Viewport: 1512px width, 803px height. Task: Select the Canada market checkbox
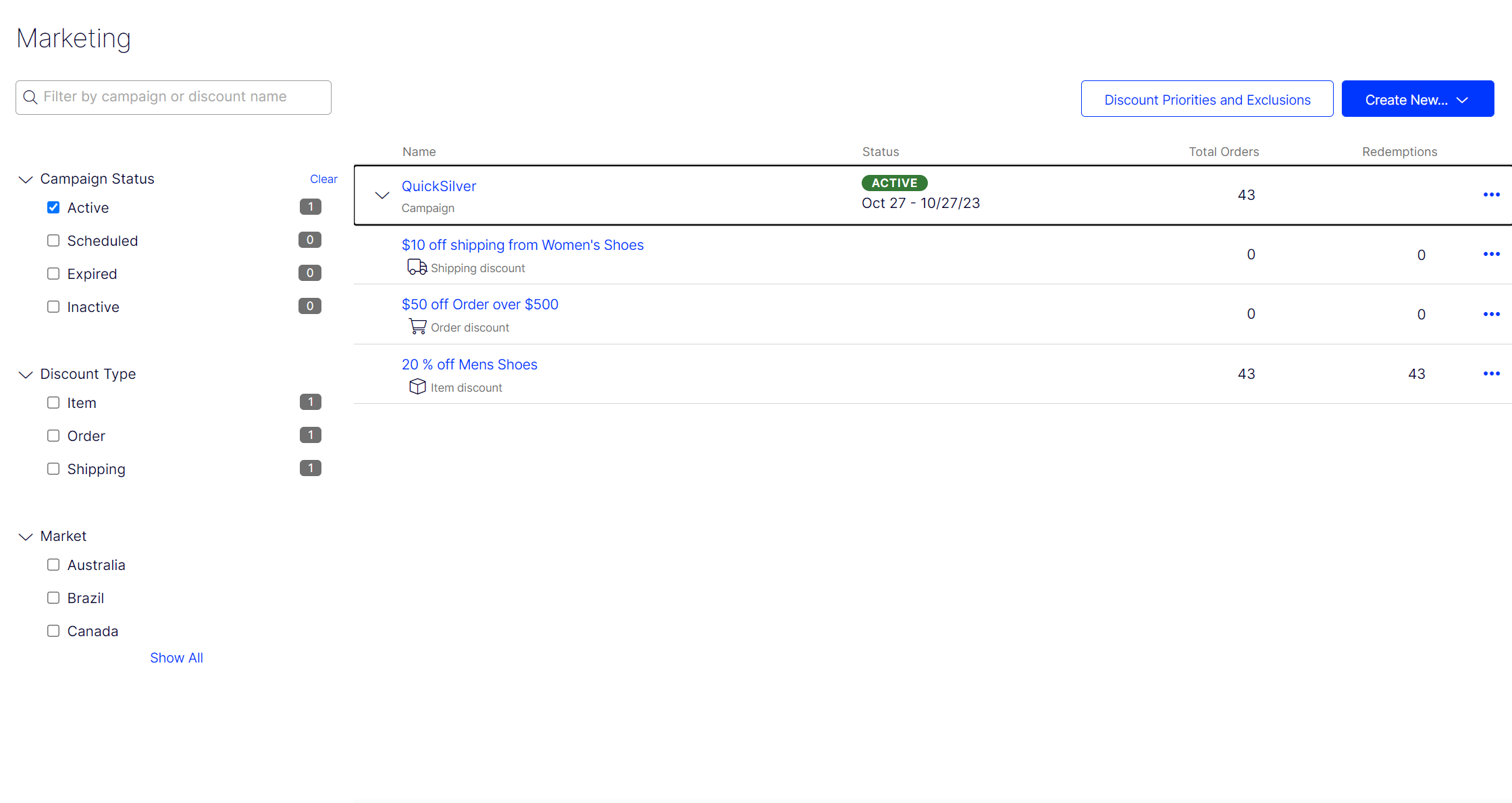pyautogui.click(x=53, y=631)
